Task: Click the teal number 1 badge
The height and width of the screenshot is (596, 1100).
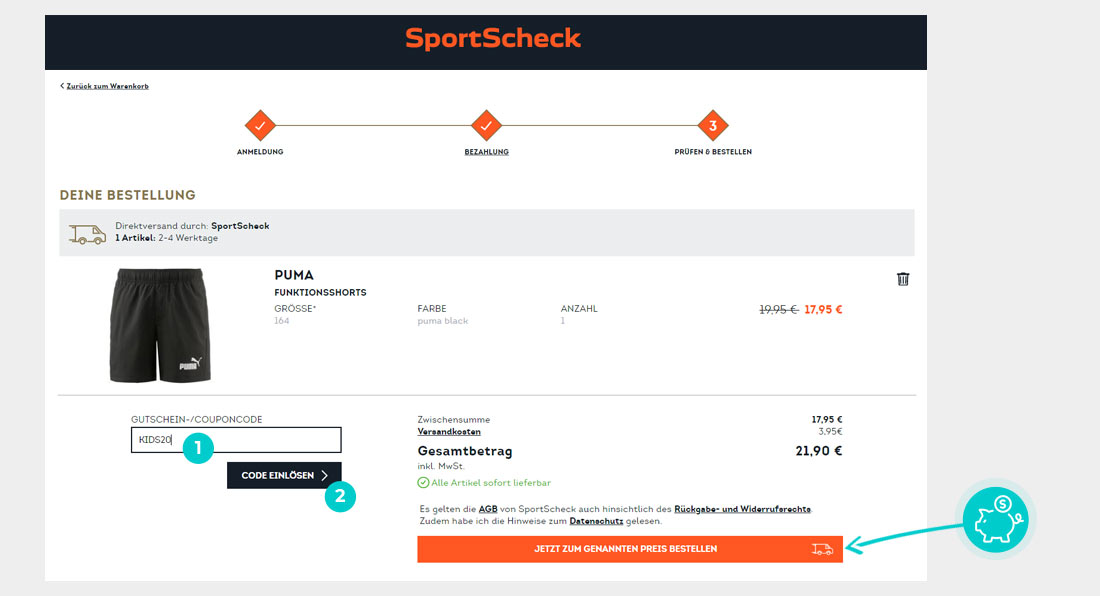Action: pyautogui.click(x=198, y=449)
